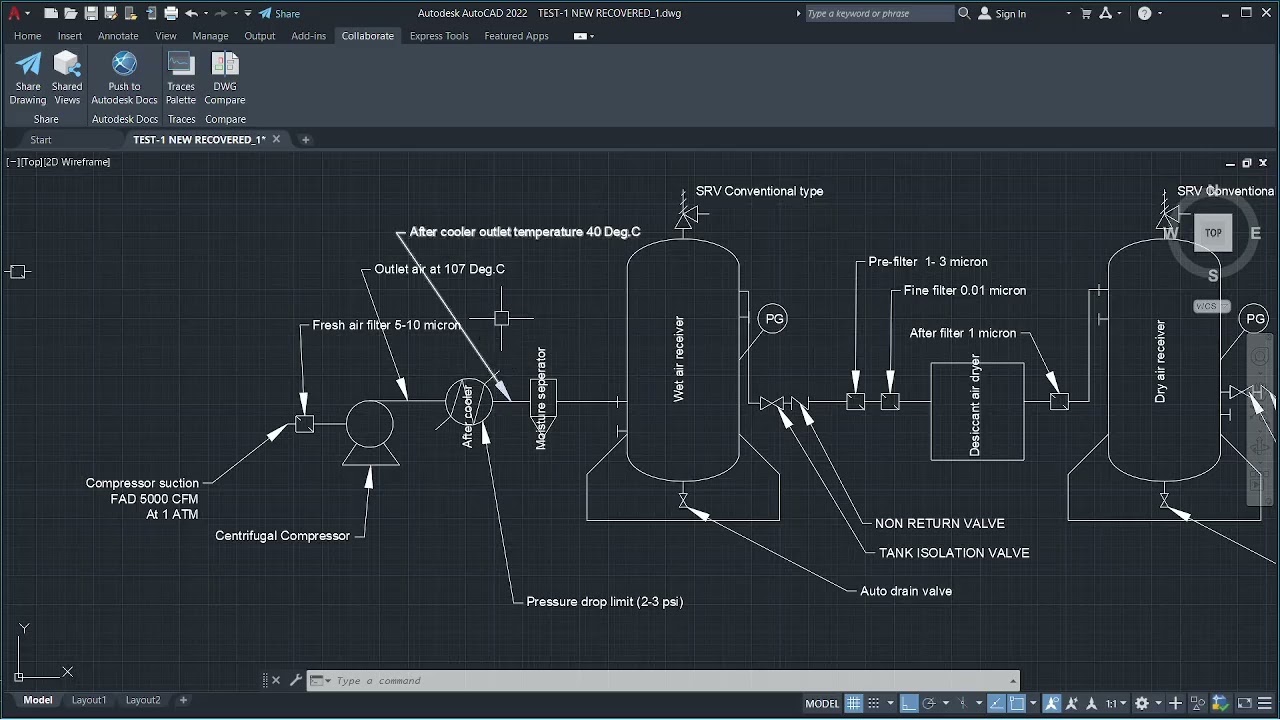This screenshot has width=1280, height=720.
Task: Click Sign In button
Action: click(x=1002, y=14)
